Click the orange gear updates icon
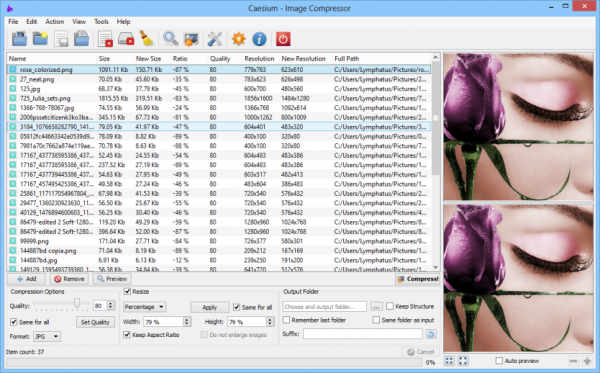 (x=238, y=39)
